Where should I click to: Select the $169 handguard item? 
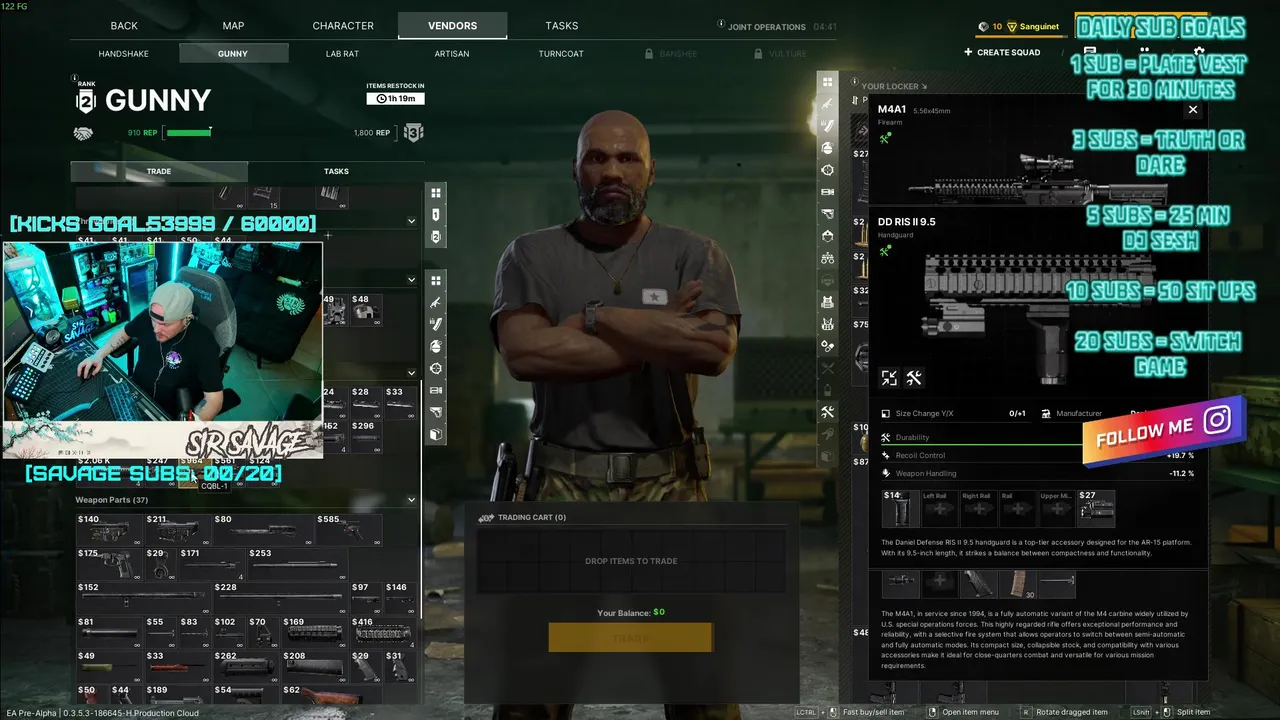[314, 631]
